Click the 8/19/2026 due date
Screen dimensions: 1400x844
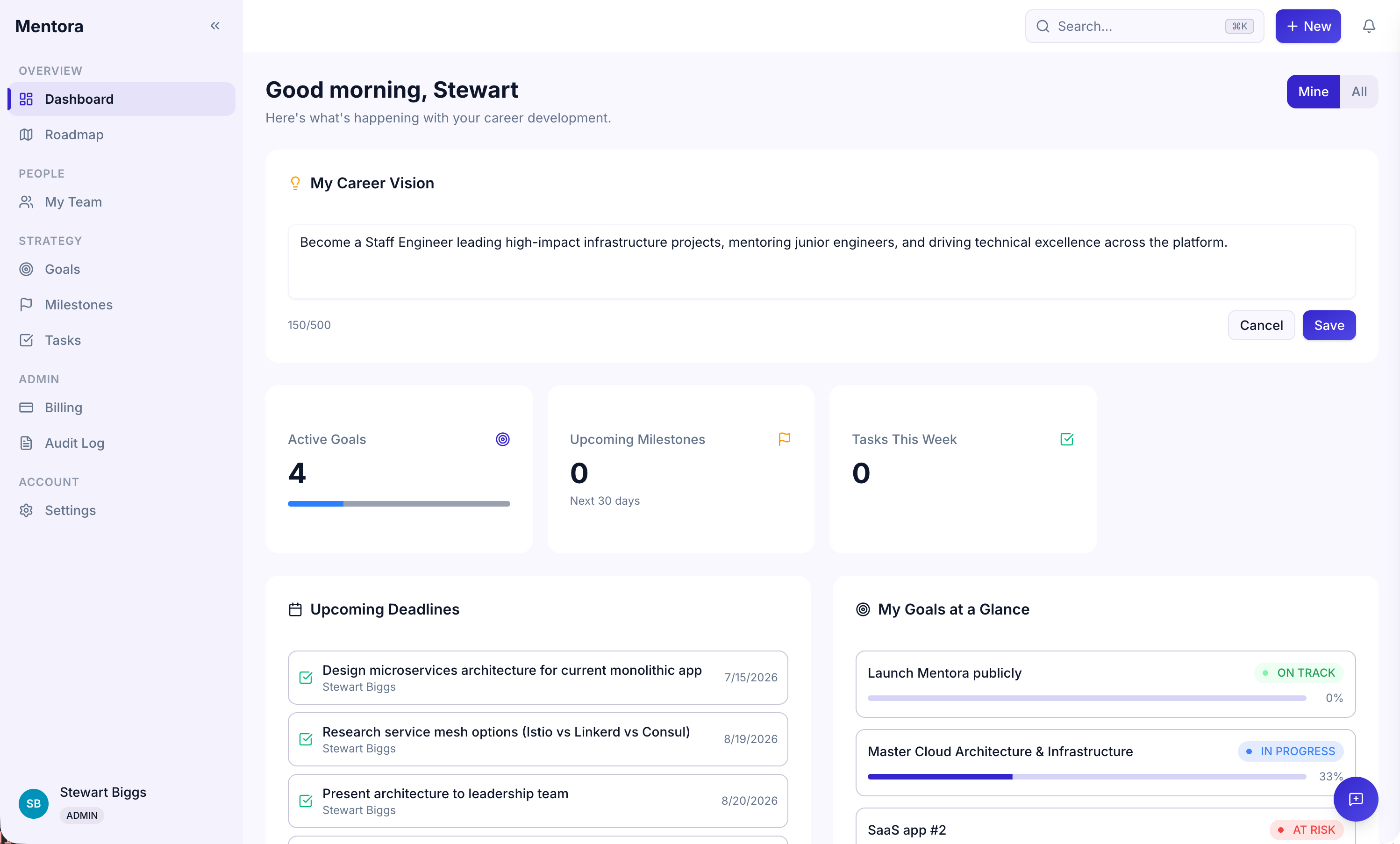(x=750, y=739)
